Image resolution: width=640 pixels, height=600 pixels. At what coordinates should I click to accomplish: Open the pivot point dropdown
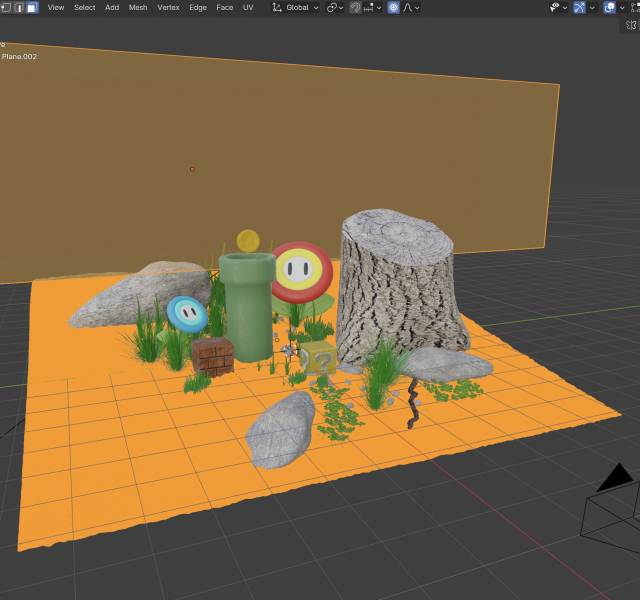[335, 7]
